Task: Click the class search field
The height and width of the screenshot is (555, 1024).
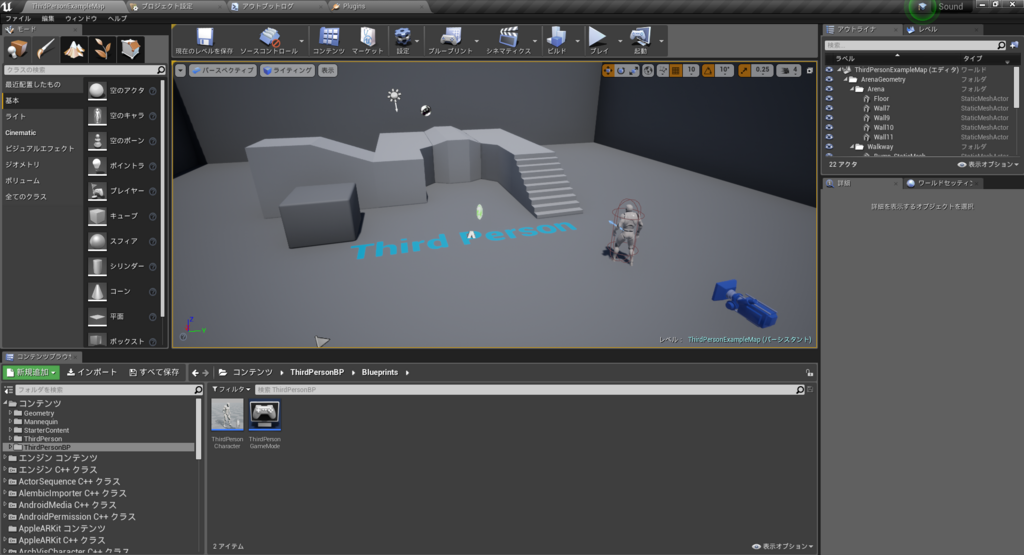Action: coord(85,70)
